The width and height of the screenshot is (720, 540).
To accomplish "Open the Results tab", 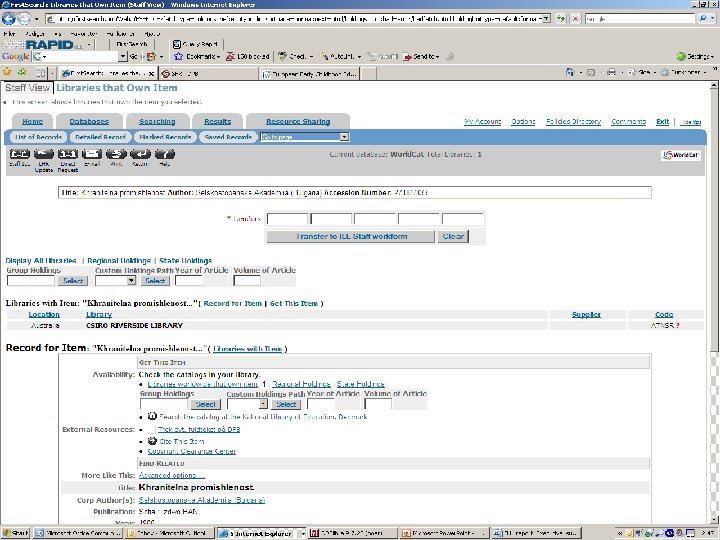I will [x=217, y=121].
